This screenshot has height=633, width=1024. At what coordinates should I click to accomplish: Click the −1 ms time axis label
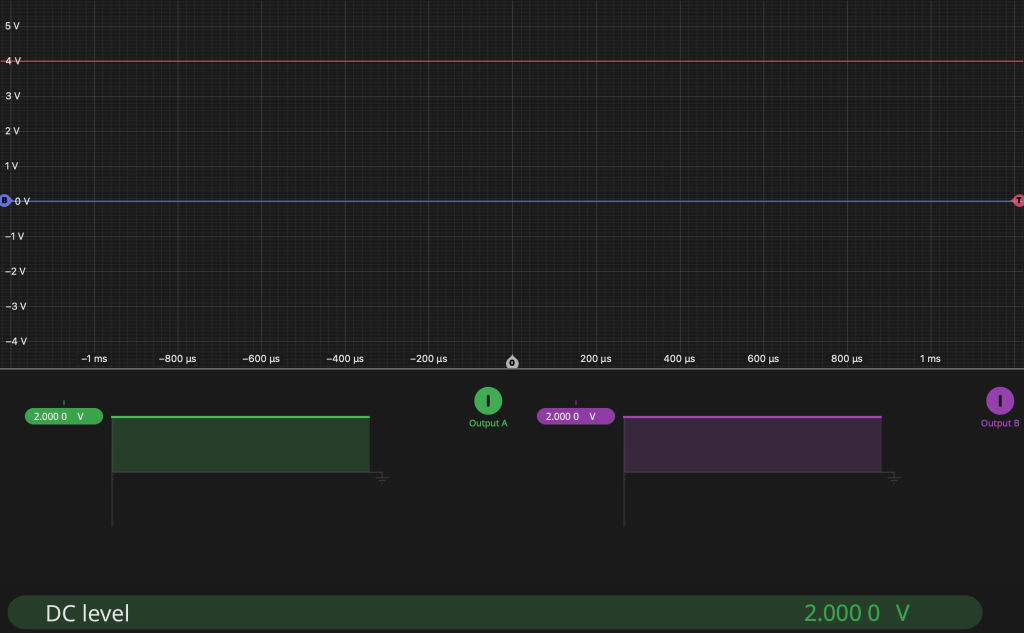click(94, 359)
